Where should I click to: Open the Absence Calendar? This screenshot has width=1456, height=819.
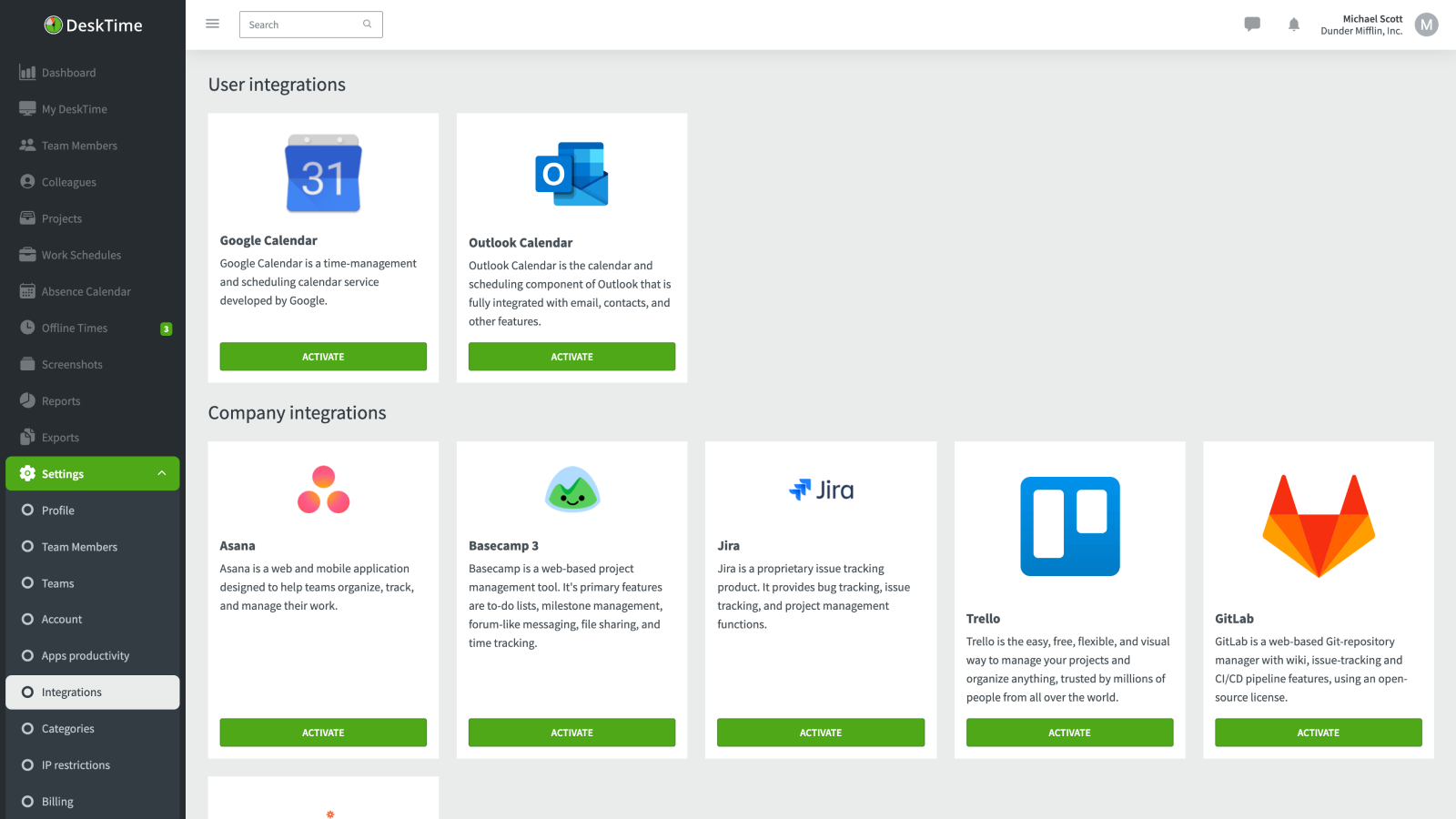[x=86, y=291]
